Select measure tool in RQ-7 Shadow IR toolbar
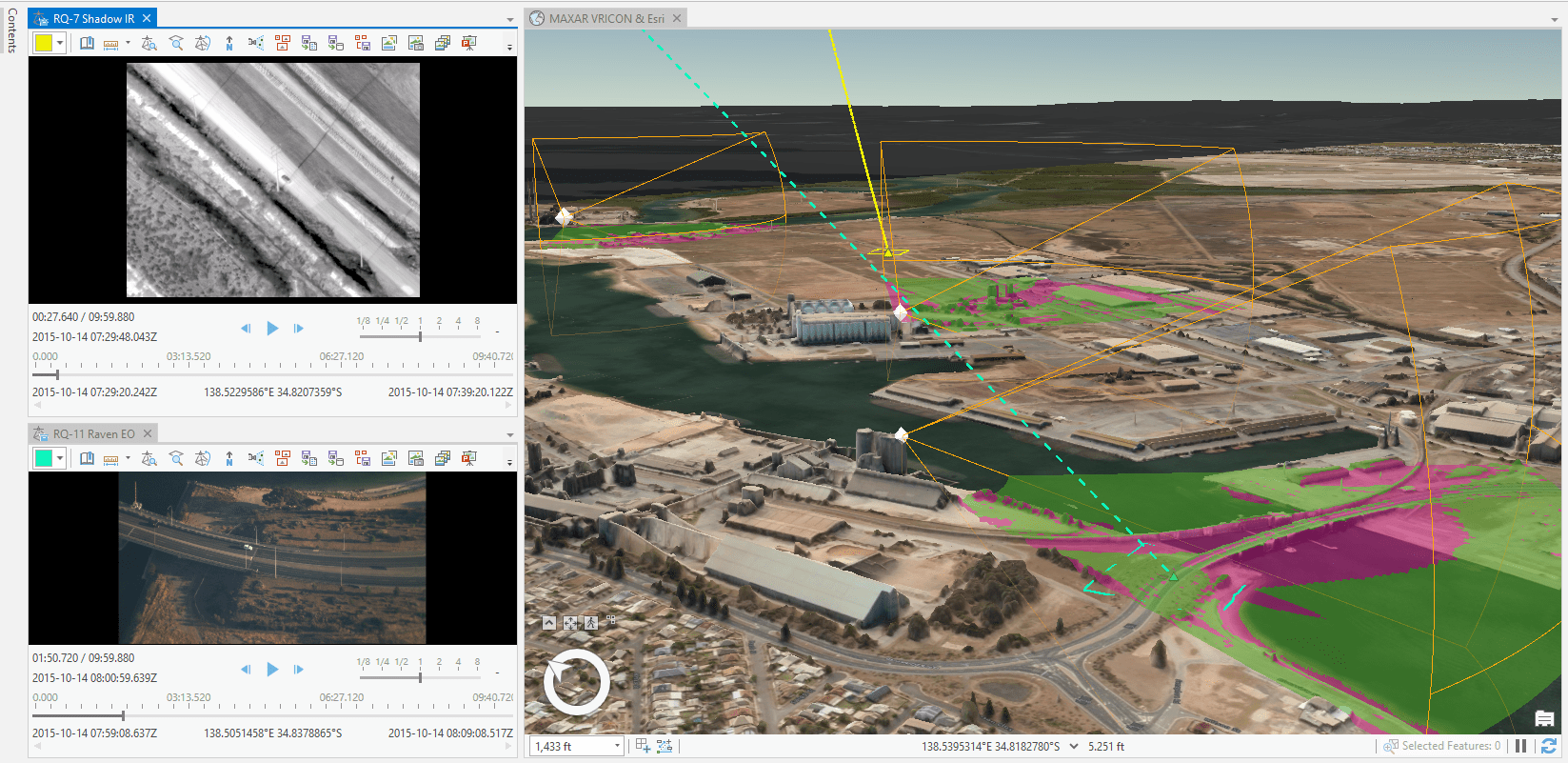 point(110,43)
